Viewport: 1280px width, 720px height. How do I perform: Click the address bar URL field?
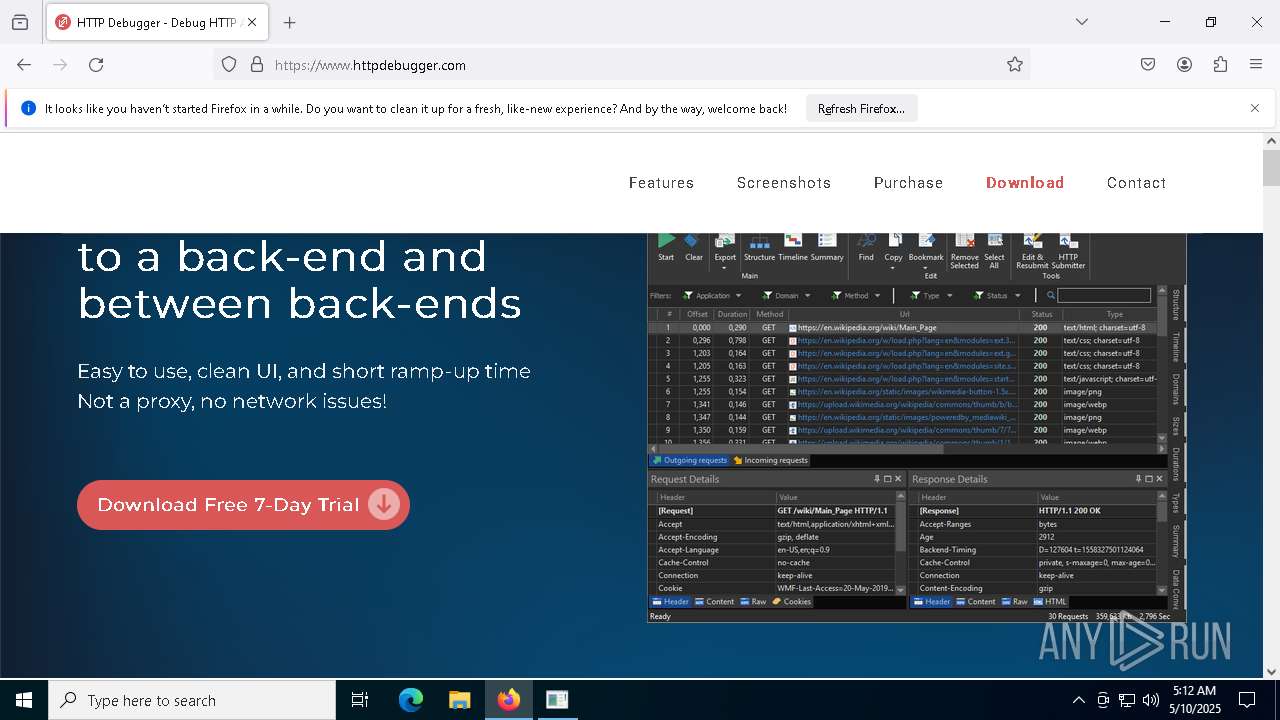point(620,65)
